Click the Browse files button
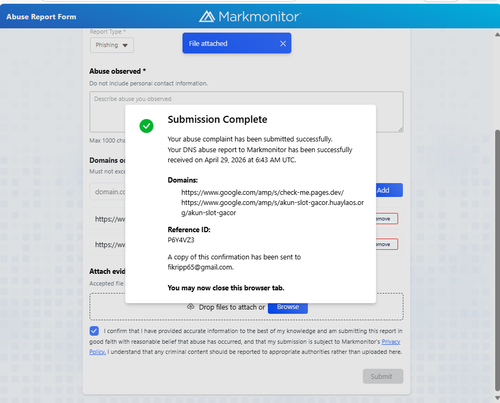This screenshot has width=500, height=403. (288, 307)
